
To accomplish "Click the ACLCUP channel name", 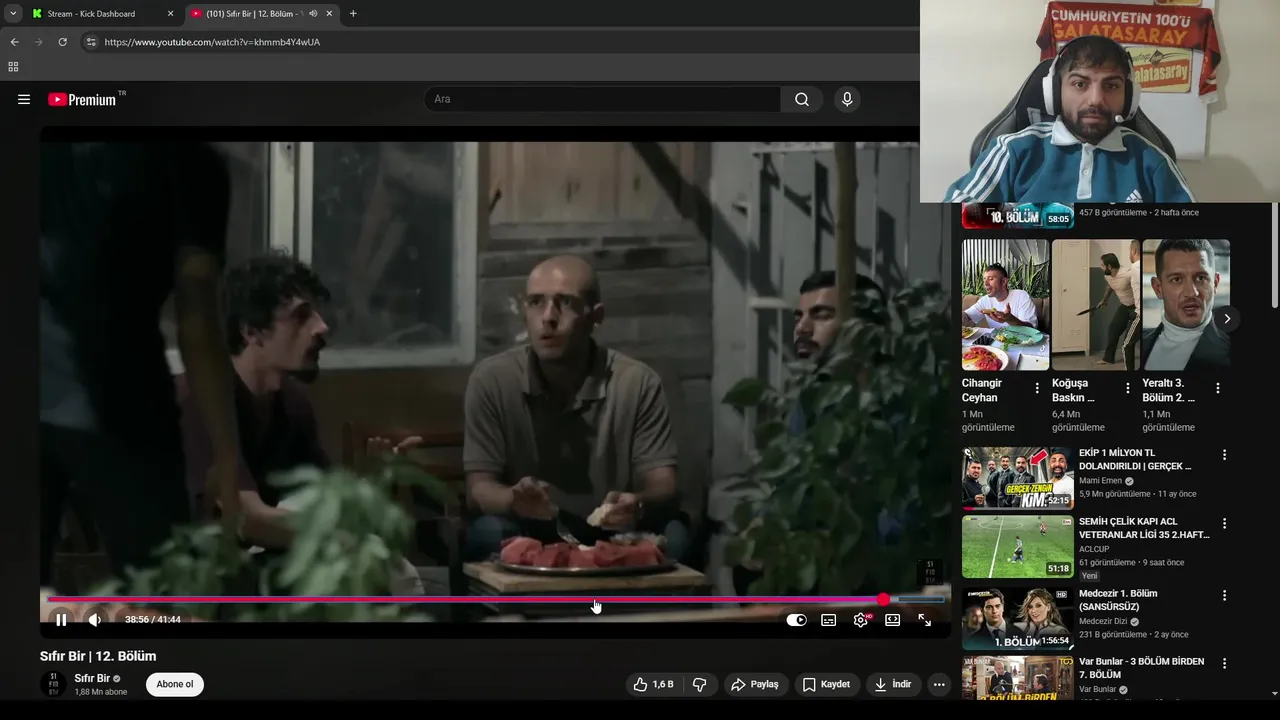I will pyautogui.click(x=1094, y=549).
